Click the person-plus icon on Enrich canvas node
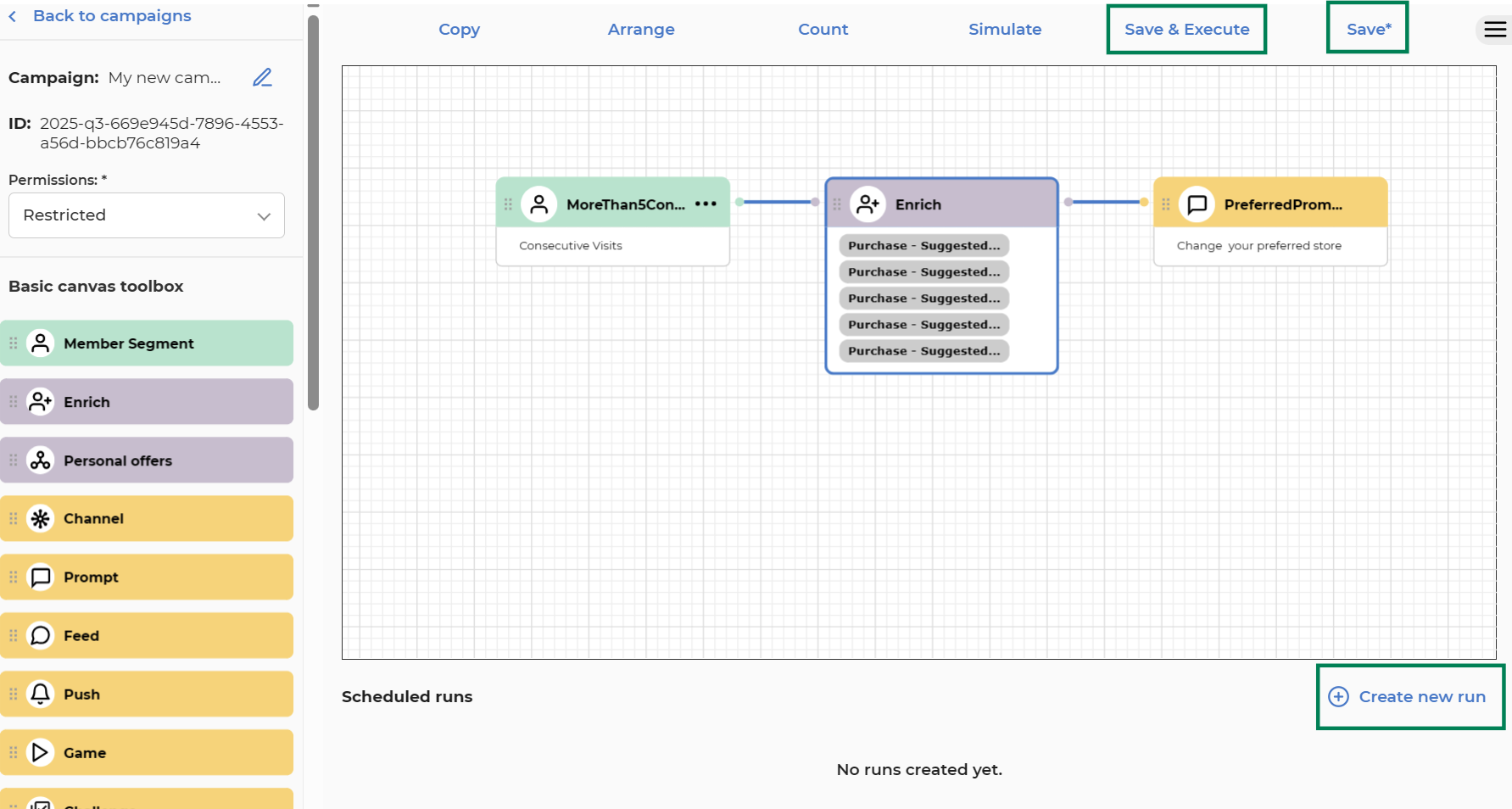Screen dimensions: 1512x809 pyautogui.click(x=868, y=204)
